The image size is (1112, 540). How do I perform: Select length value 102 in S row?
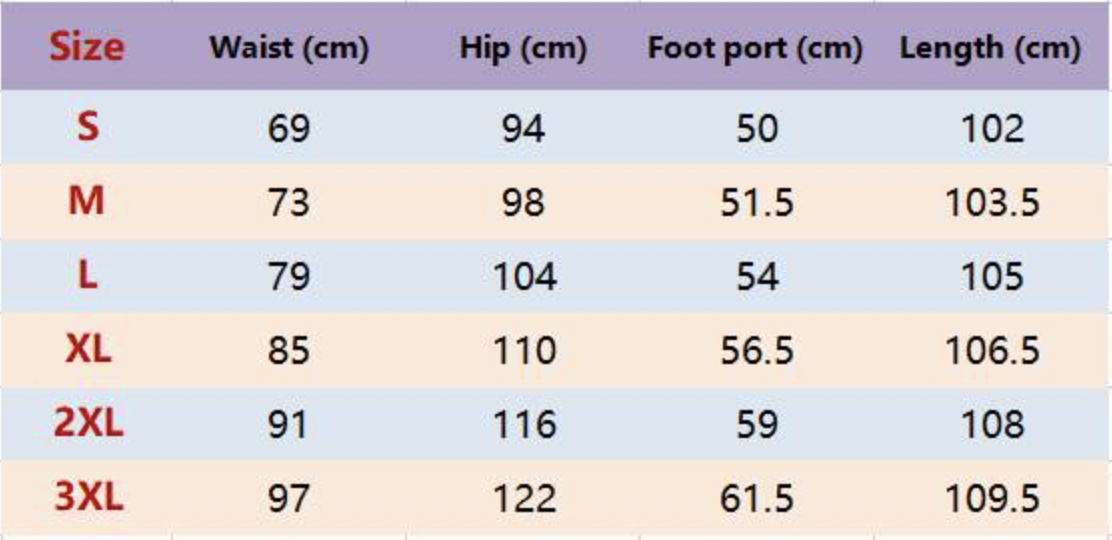pyautogui.click(x=992, y=129)
